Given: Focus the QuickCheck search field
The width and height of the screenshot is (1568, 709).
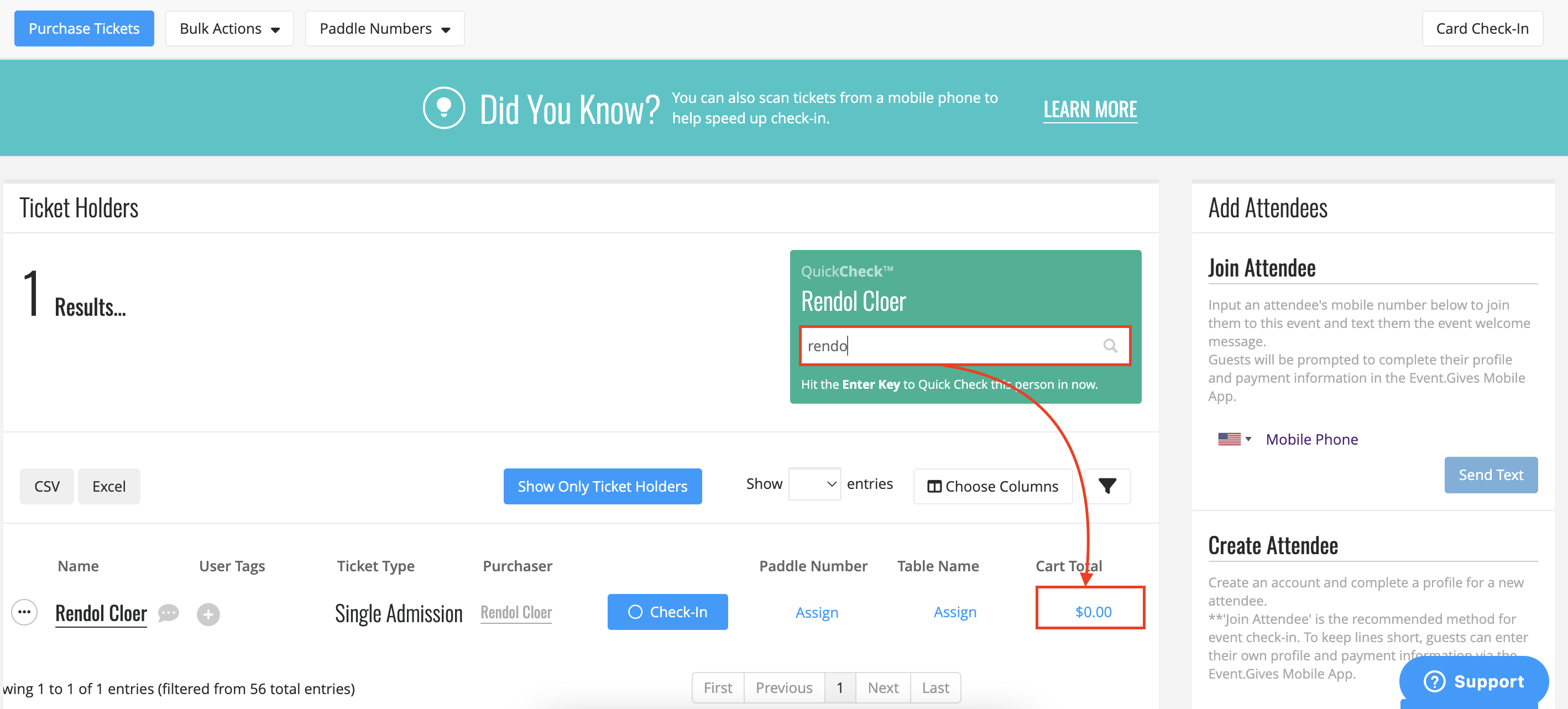Looking at the screenshot, I should pyautogui.click(x=965, y=346).
